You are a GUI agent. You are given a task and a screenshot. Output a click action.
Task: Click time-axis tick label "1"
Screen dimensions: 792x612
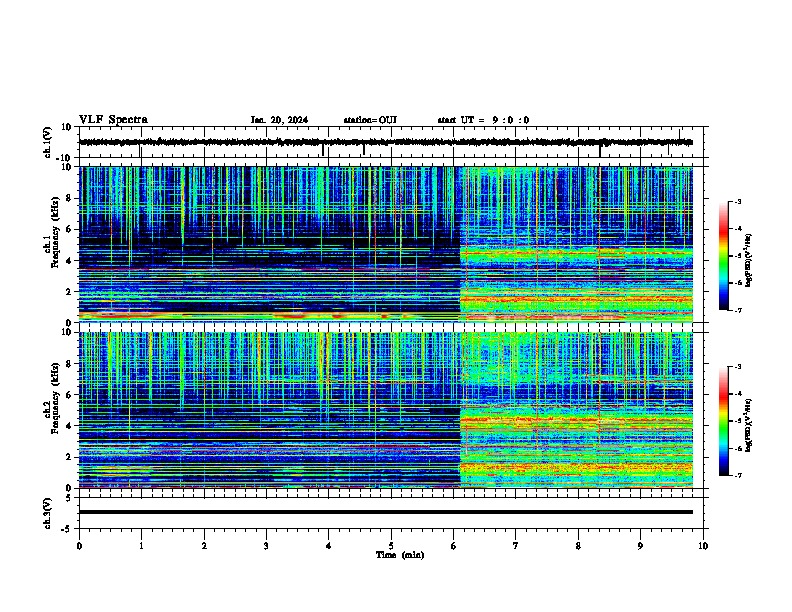coord(141,546)
